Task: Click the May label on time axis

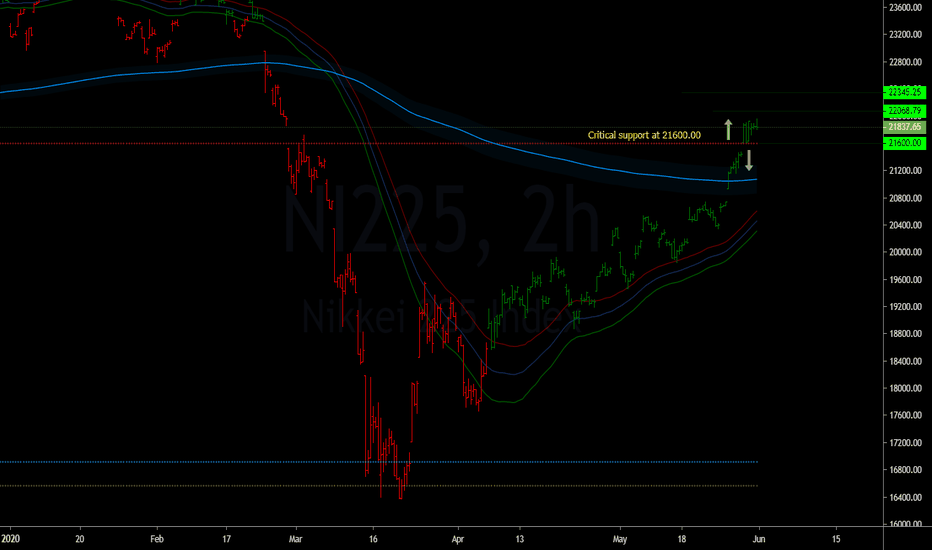Action: (x=619, y=539)
